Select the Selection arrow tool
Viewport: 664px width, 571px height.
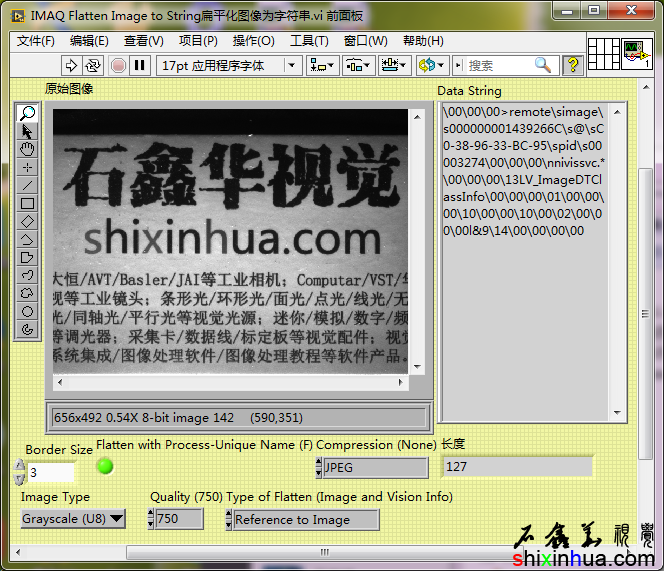[28, 131]
